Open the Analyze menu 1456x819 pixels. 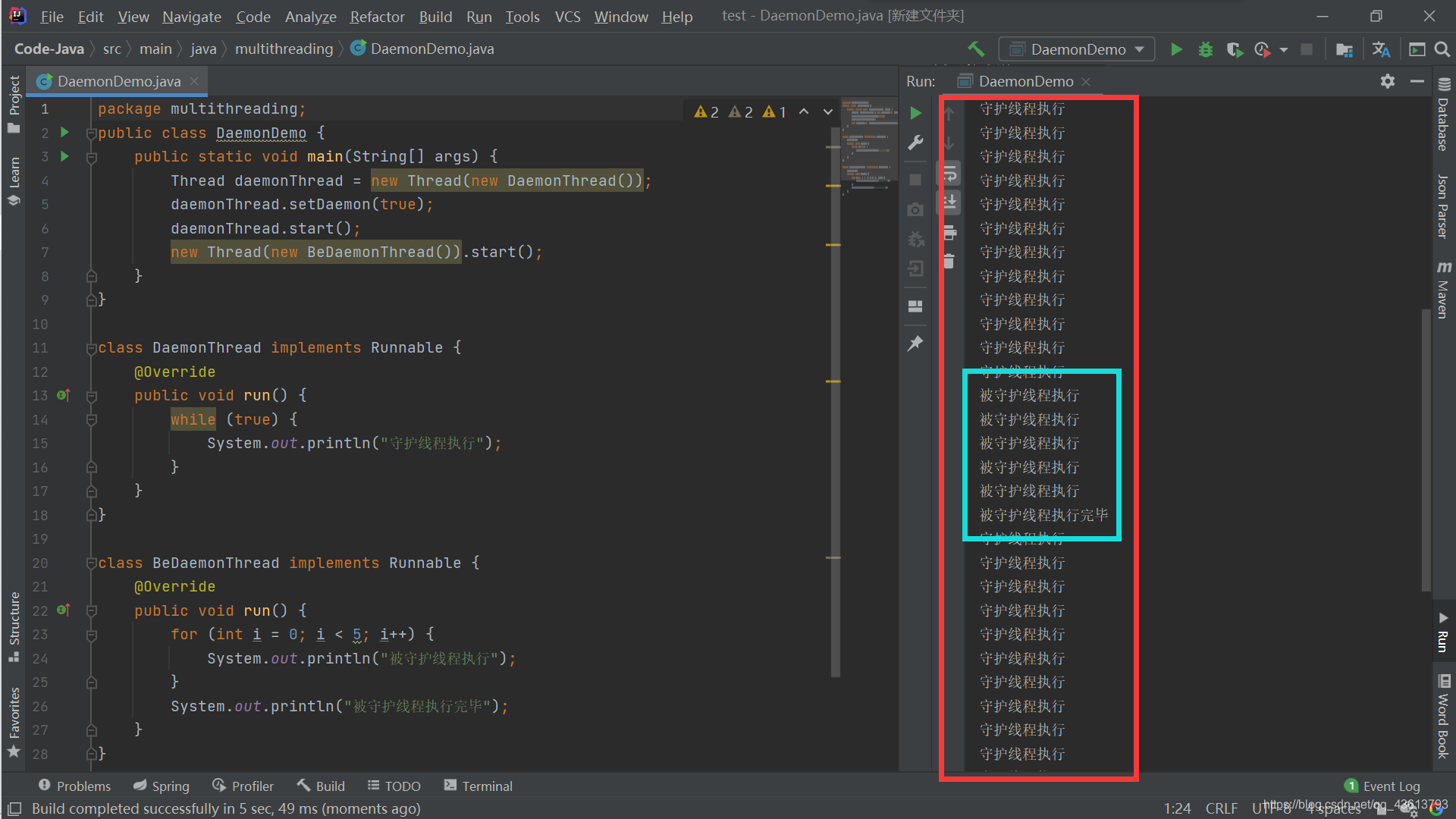[x=310, y=16]
